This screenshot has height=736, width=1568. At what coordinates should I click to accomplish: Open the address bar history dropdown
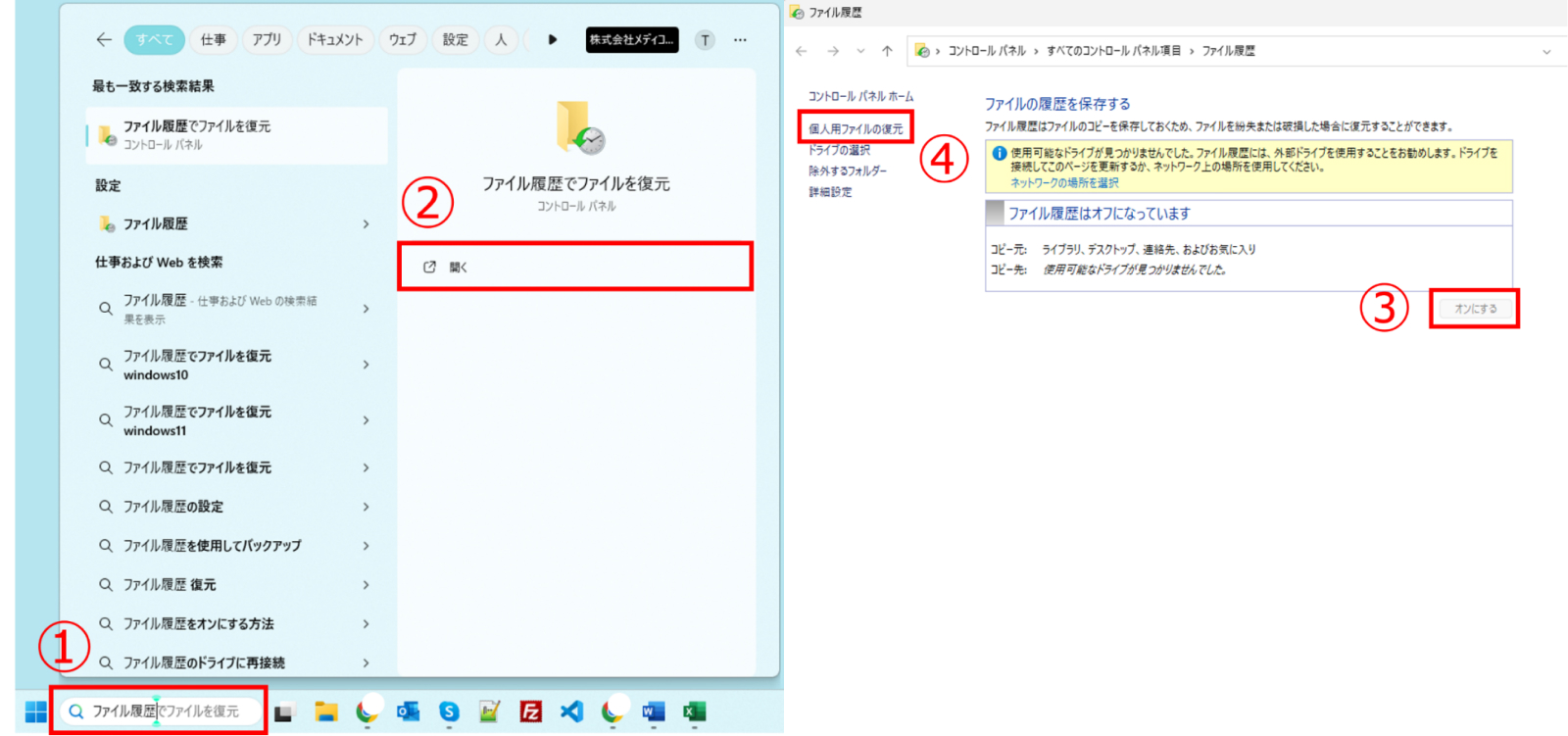(1546, 52)
